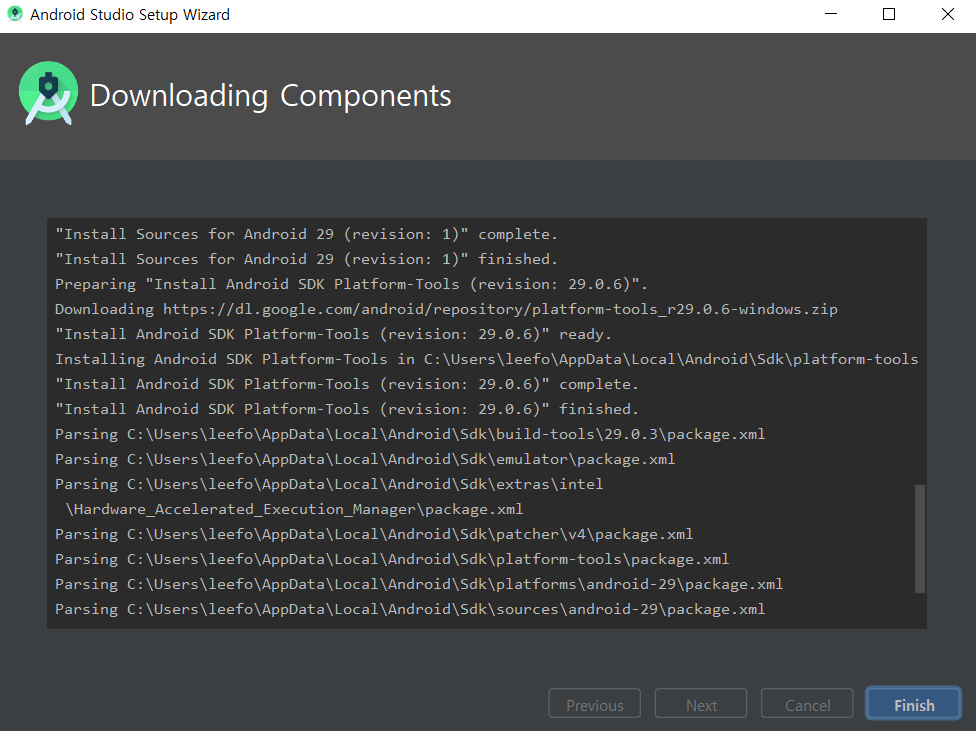Click the log panel vertical scrollbar

coord(919,539)
